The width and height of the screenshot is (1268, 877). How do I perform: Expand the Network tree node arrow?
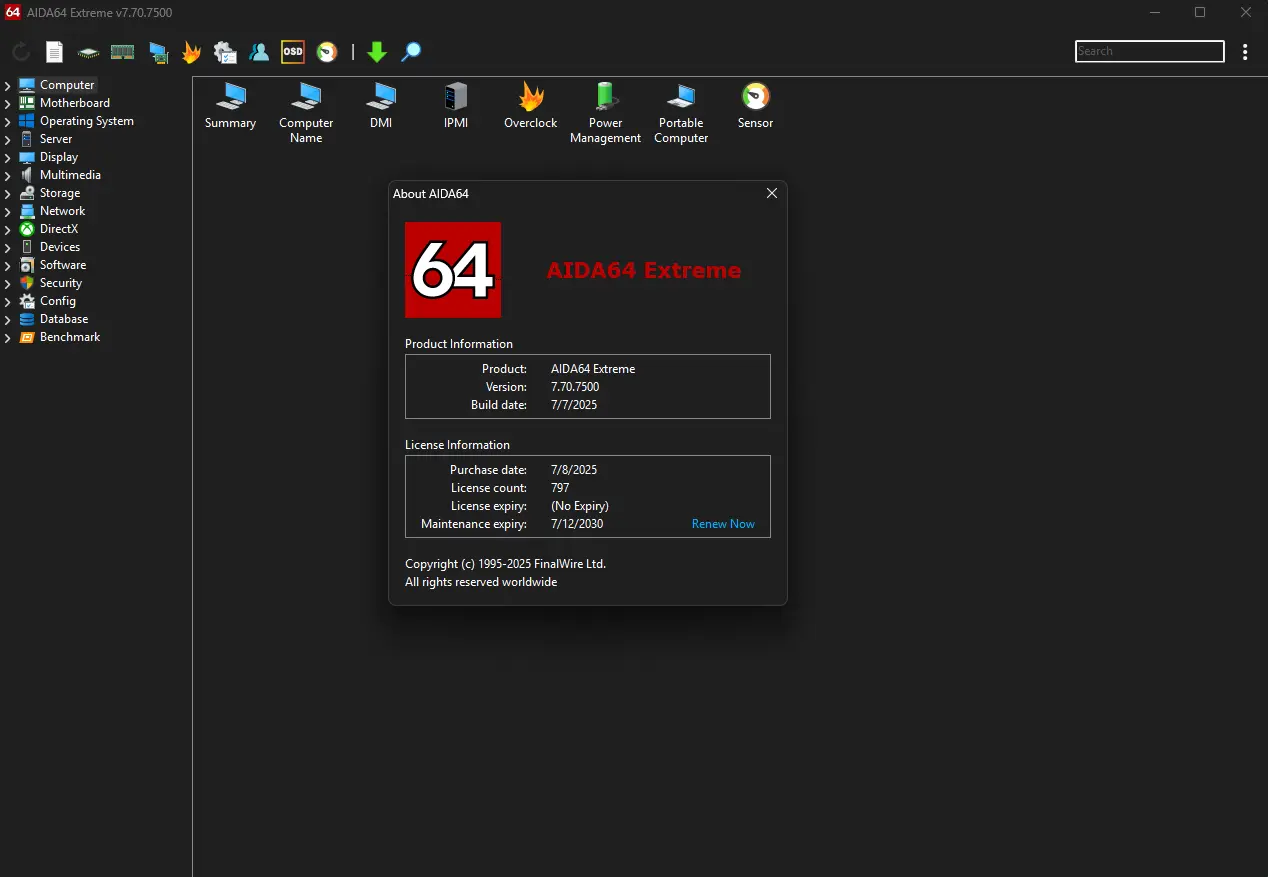coord(8,211)
